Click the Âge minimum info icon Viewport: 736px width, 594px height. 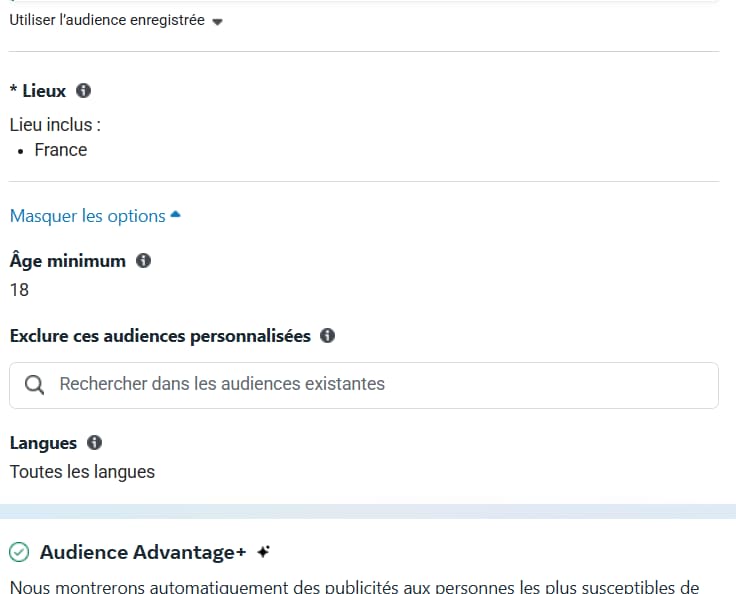click(143, 261)
